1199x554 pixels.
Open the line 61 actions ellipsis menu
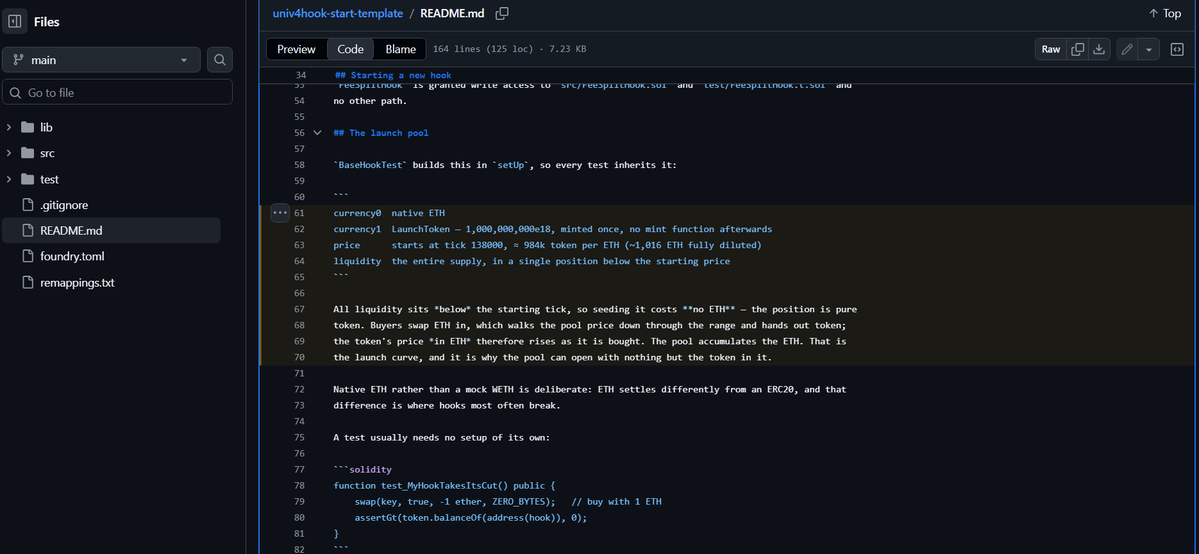point(280,213)
